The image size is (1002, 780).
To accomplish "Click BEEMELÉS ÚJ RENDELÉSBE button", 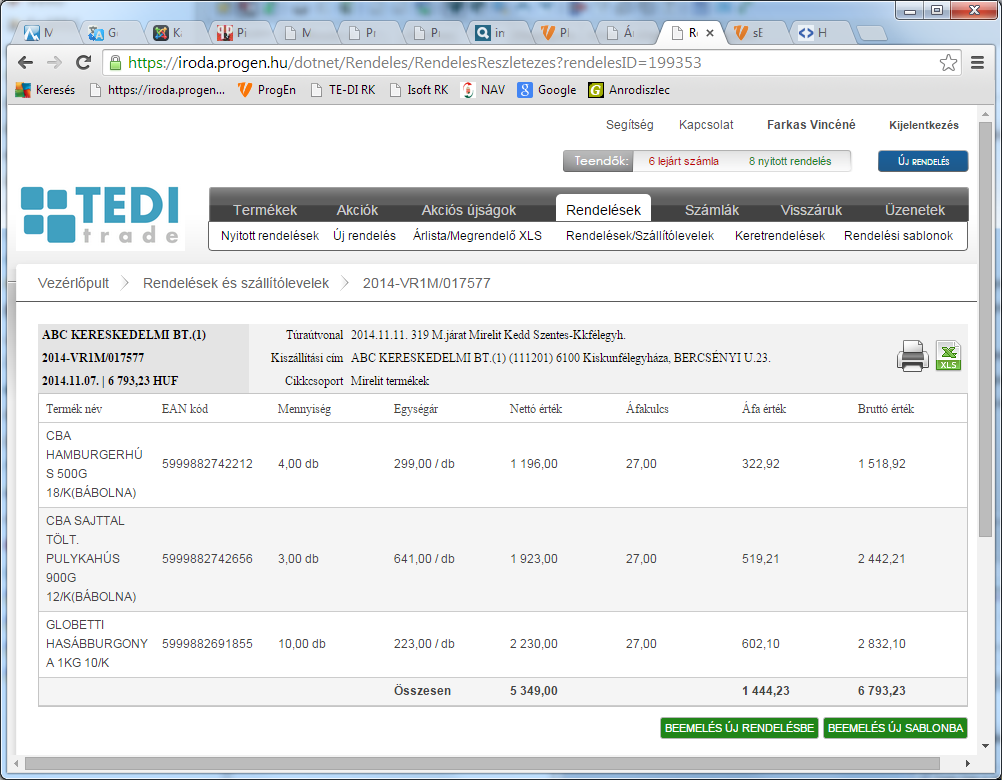I will (739, 728).
